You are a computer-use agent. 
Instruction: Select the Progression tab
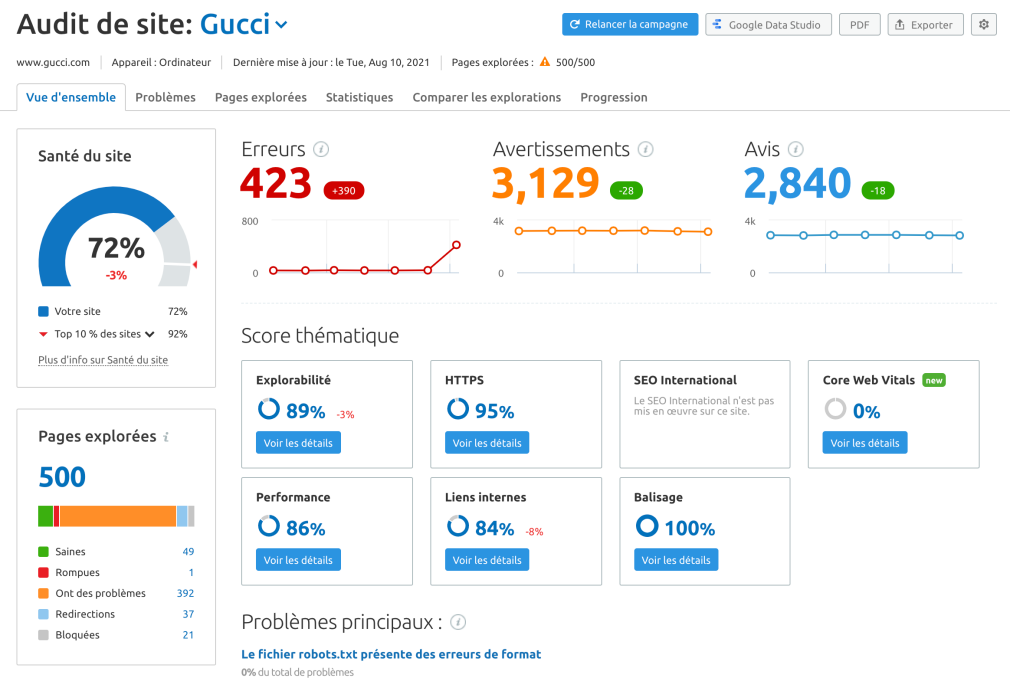coord(614,97)
